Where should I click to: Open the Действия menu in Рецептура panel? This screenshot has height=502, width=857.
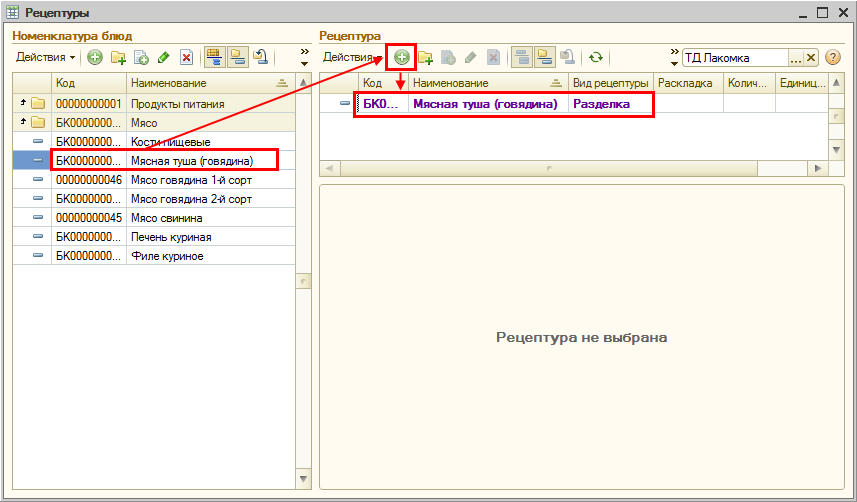point(348,58)
